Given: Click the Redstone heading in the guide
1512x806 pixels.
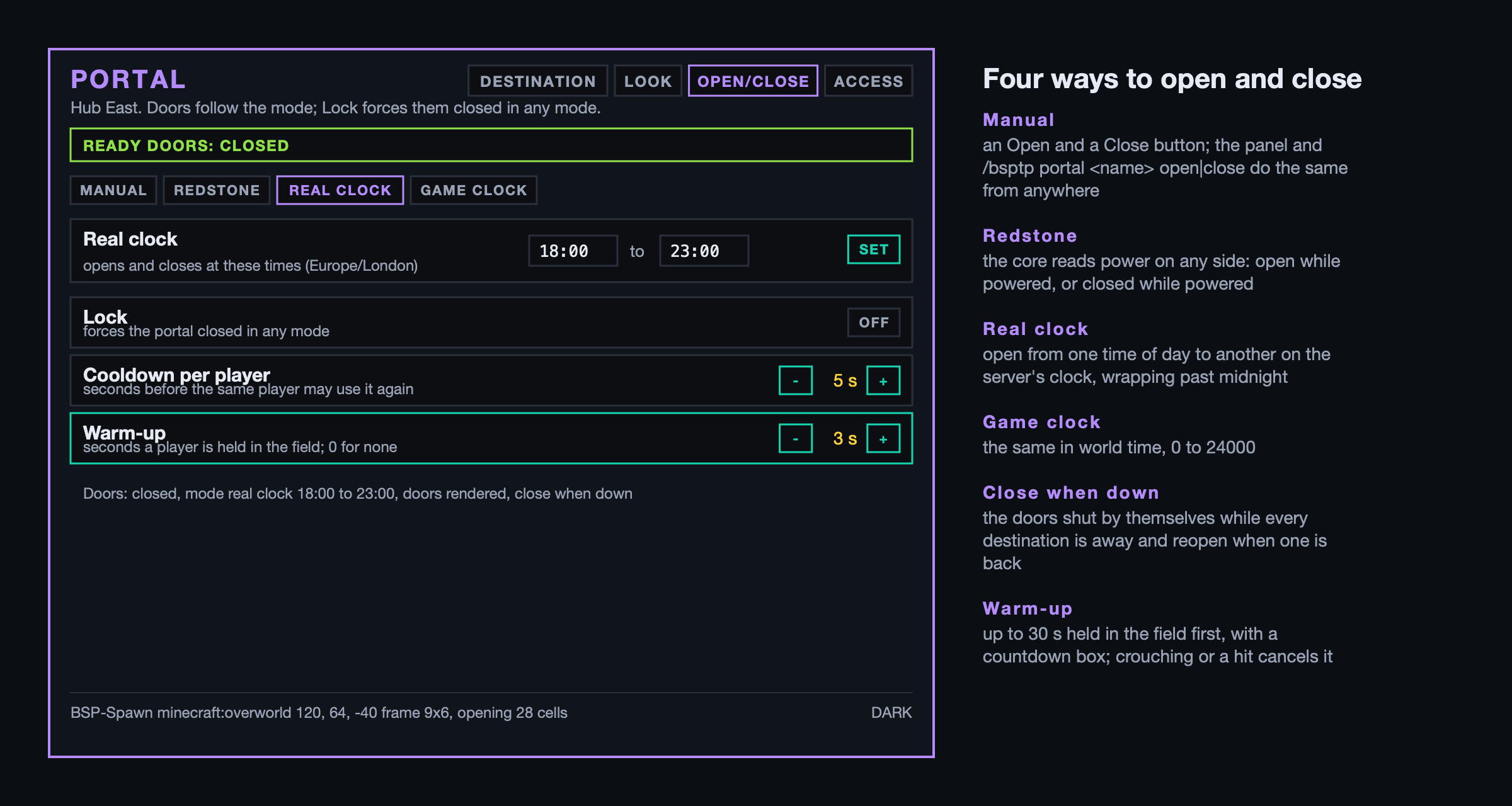Looking at the screenshot, I should point(1030,236).
